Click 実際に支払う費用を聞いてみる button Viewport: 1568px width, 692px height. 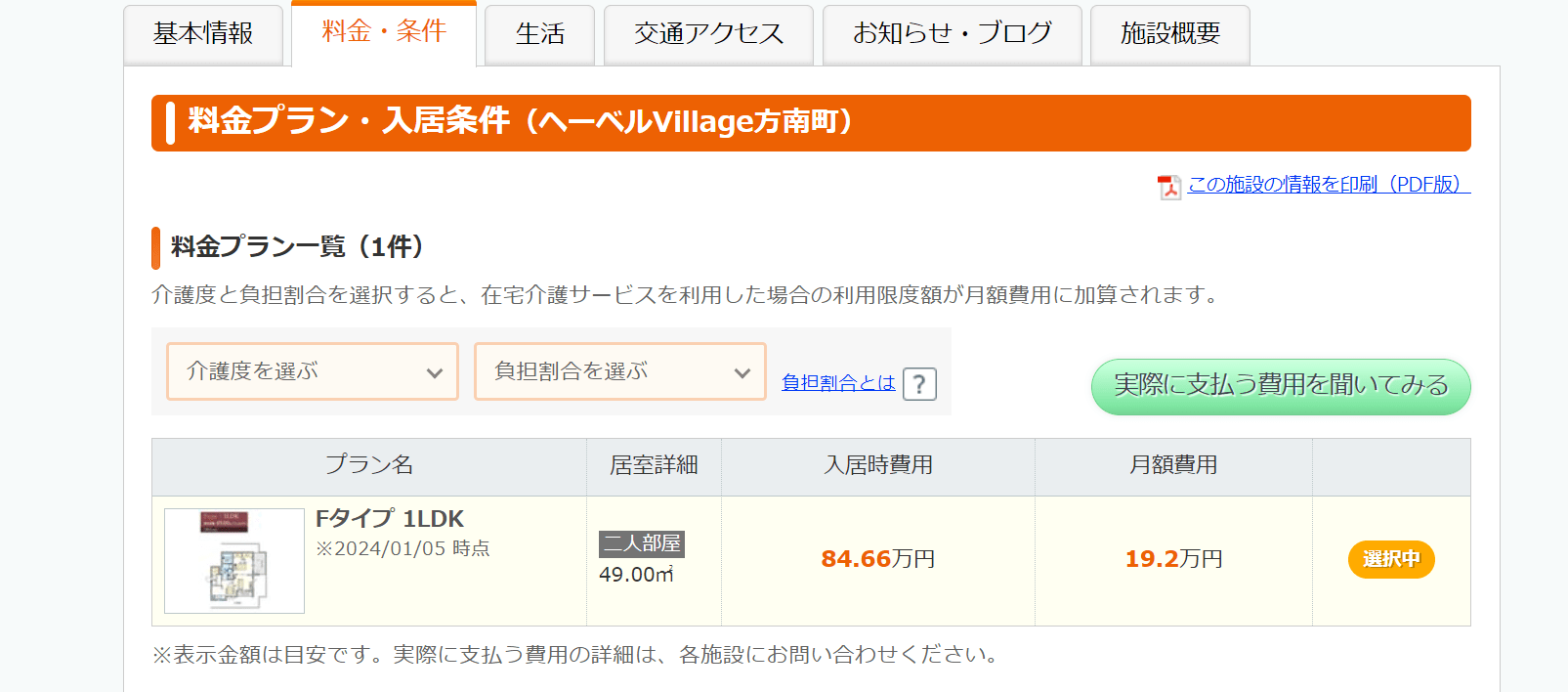pos(1281,386)
